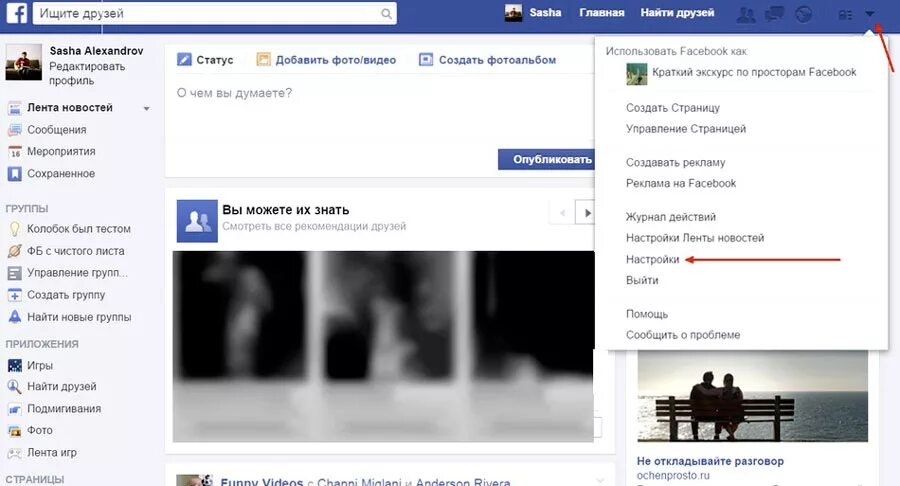This screenshot has height=486, width=900.
Task: Open Смотреть все рекомендации друзей link
Action: [x=314, y=226]
